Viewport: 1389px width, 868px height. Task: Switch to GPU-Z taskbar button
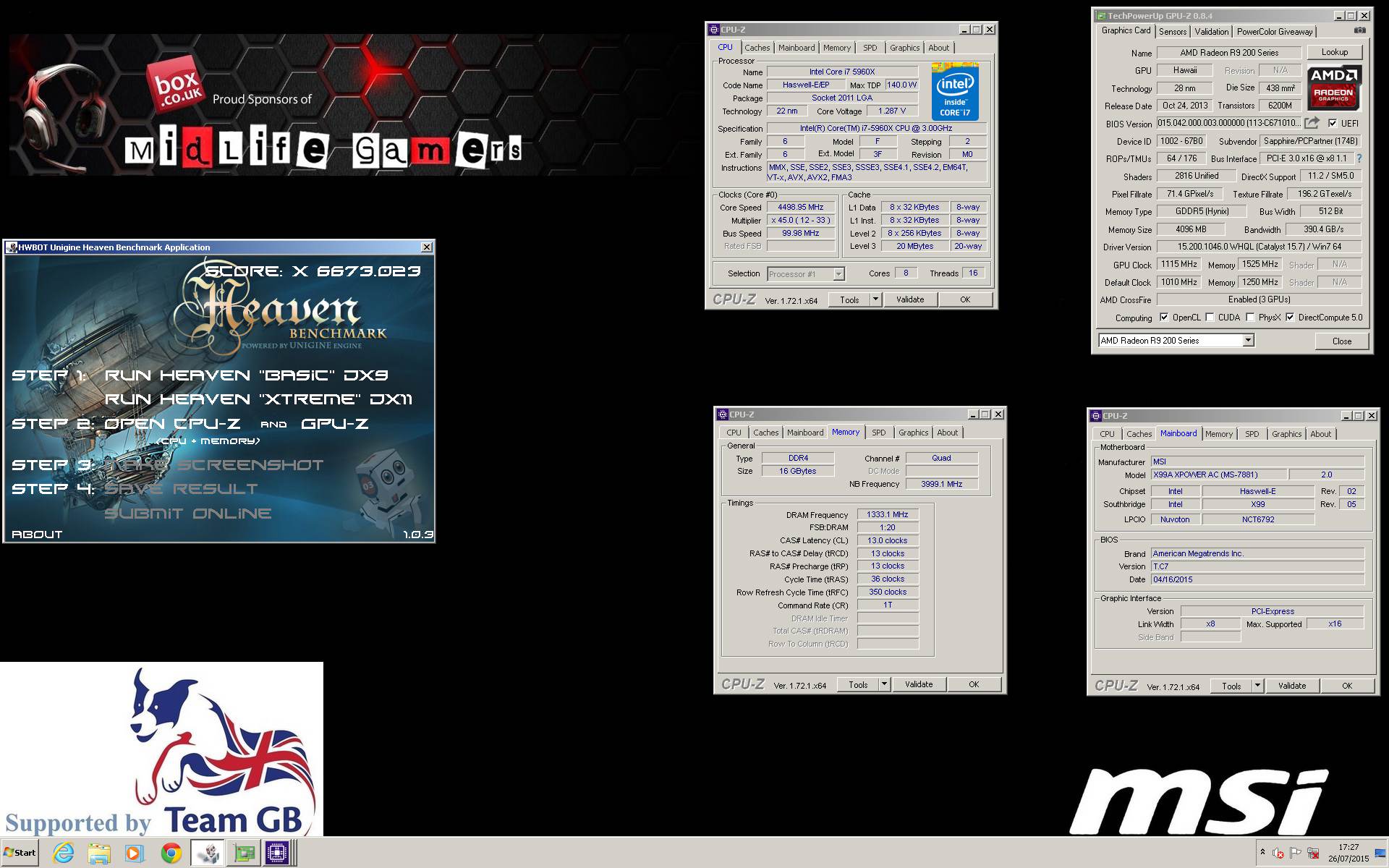(x=245, y=853)
